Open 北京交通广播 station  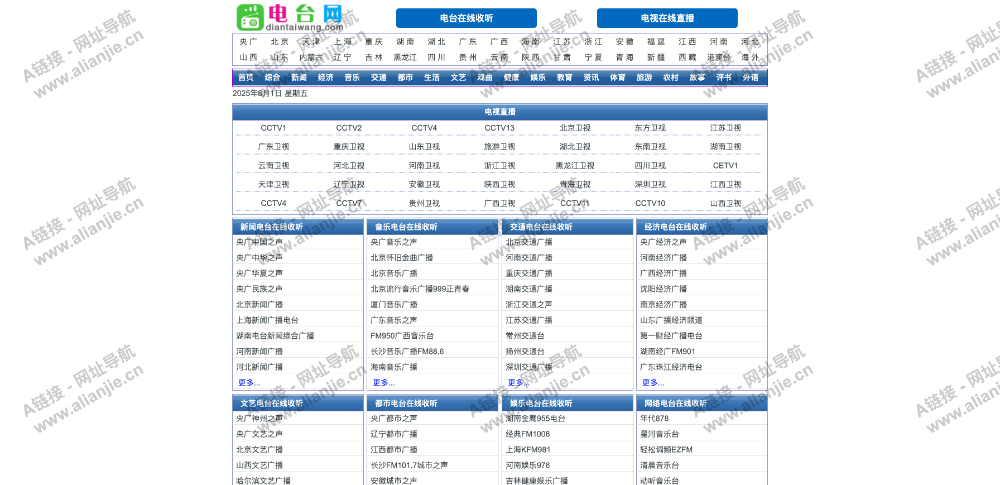pyautogui.click(x=529, y=242)
